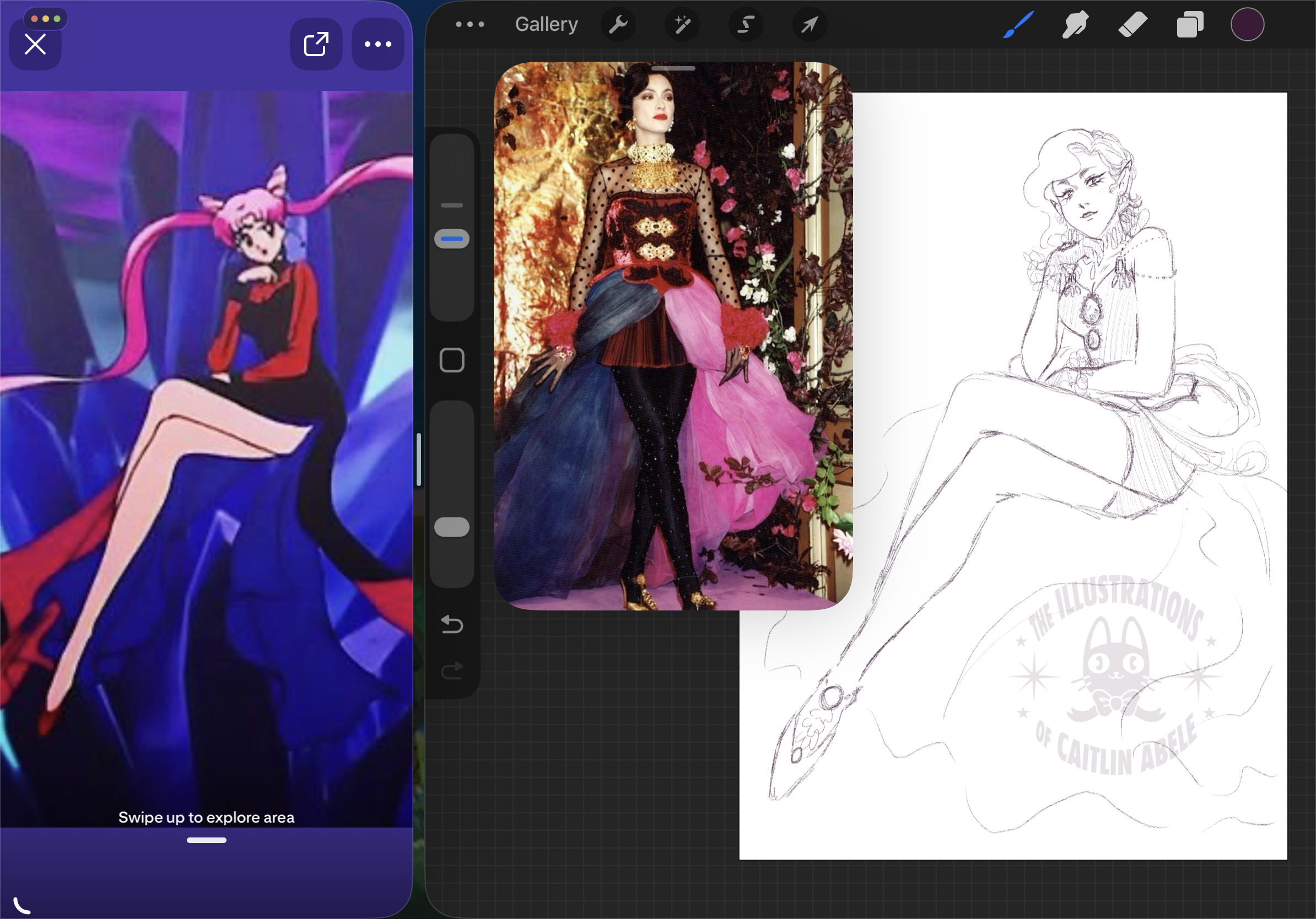Click the left app's window control dots

click(46, 19)
